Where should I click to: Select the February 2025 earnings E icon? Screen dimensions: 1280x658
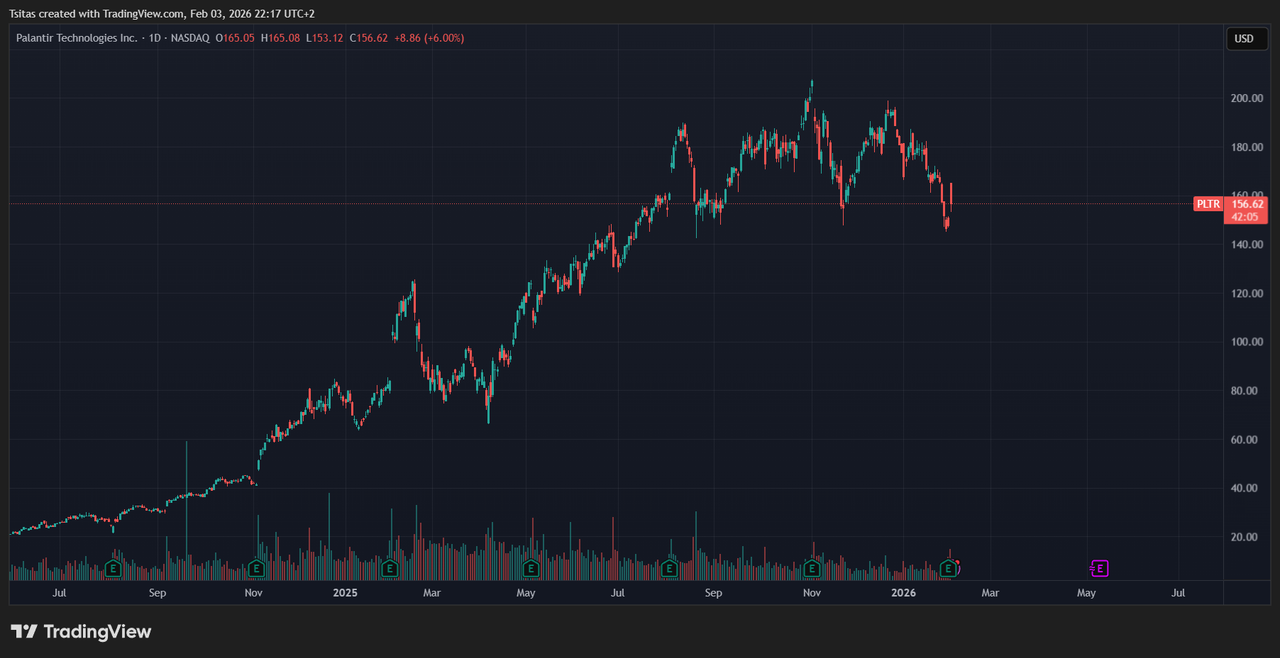tap(389, 569)
